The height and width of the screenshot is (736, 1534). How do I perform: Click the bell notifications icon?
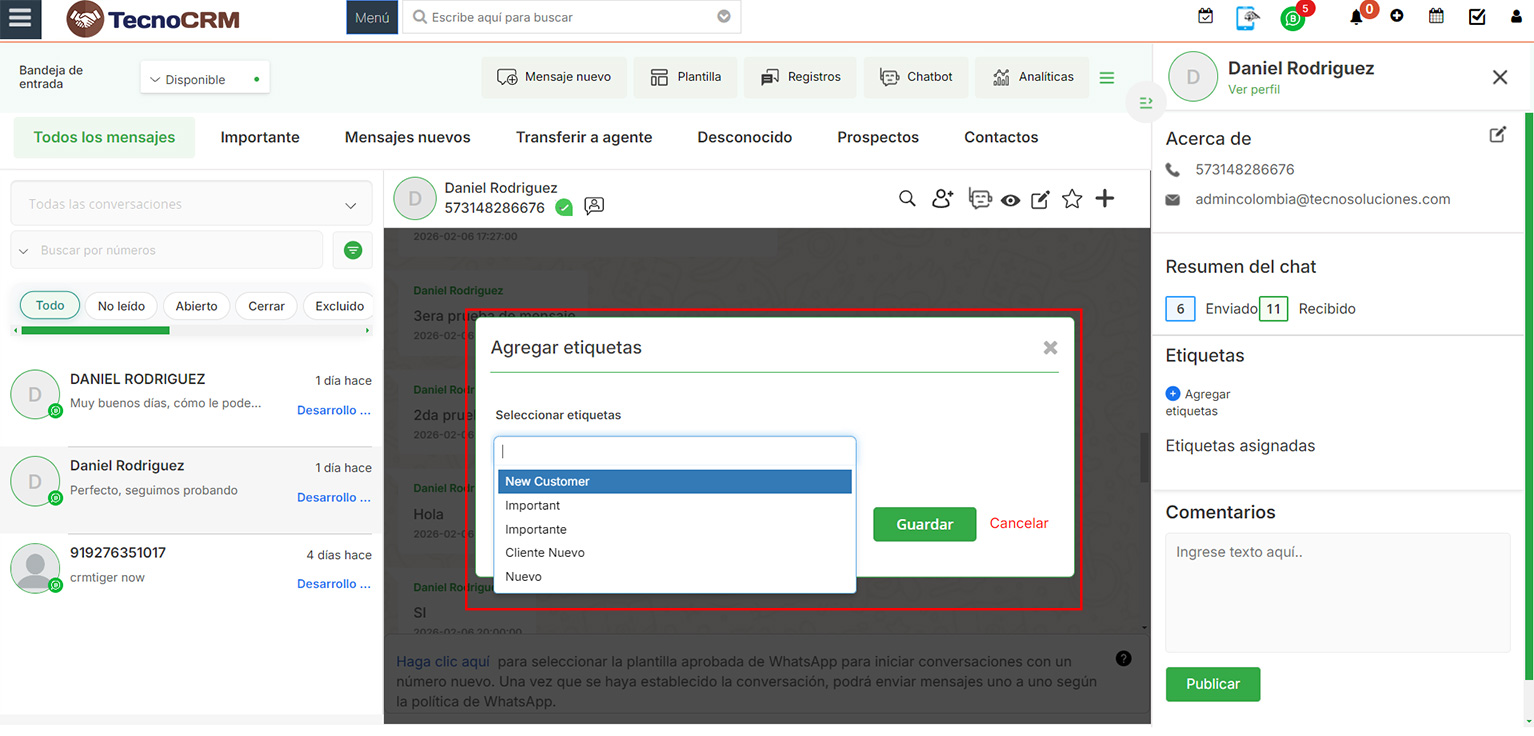pos(1356,17)
